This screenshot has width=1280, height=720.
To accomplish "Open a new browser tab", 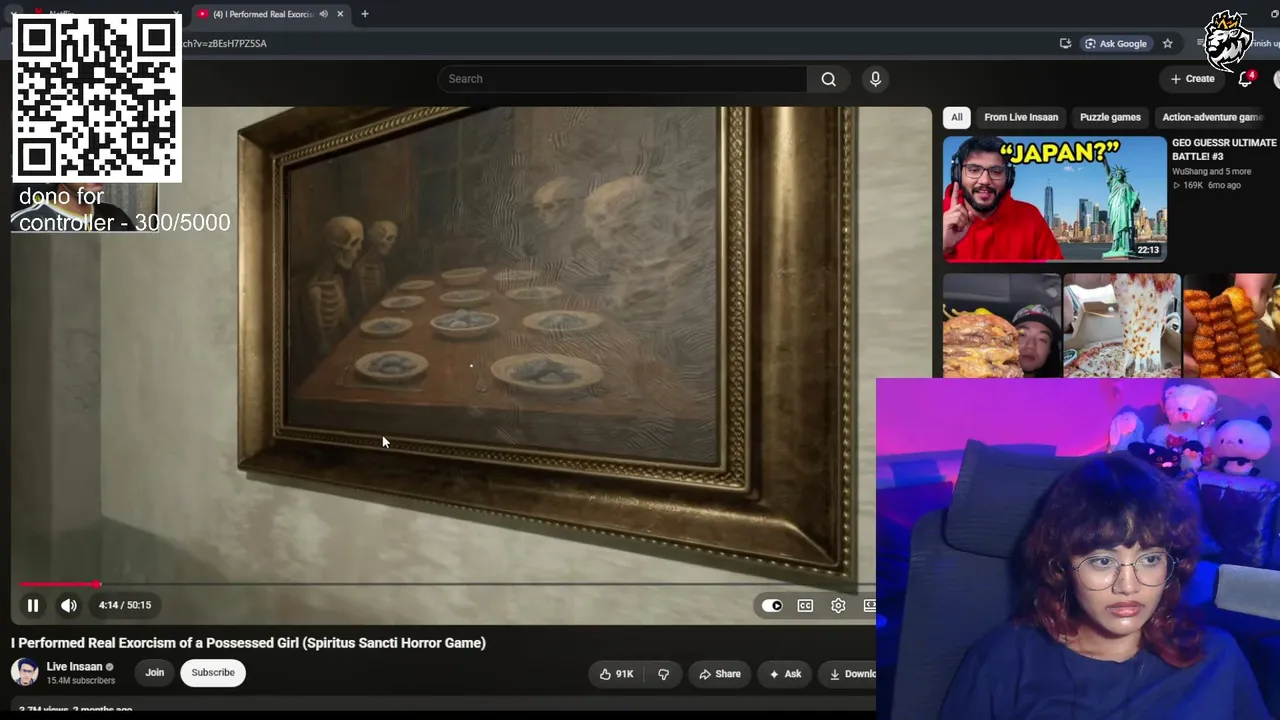I will [x=365, y=14].
